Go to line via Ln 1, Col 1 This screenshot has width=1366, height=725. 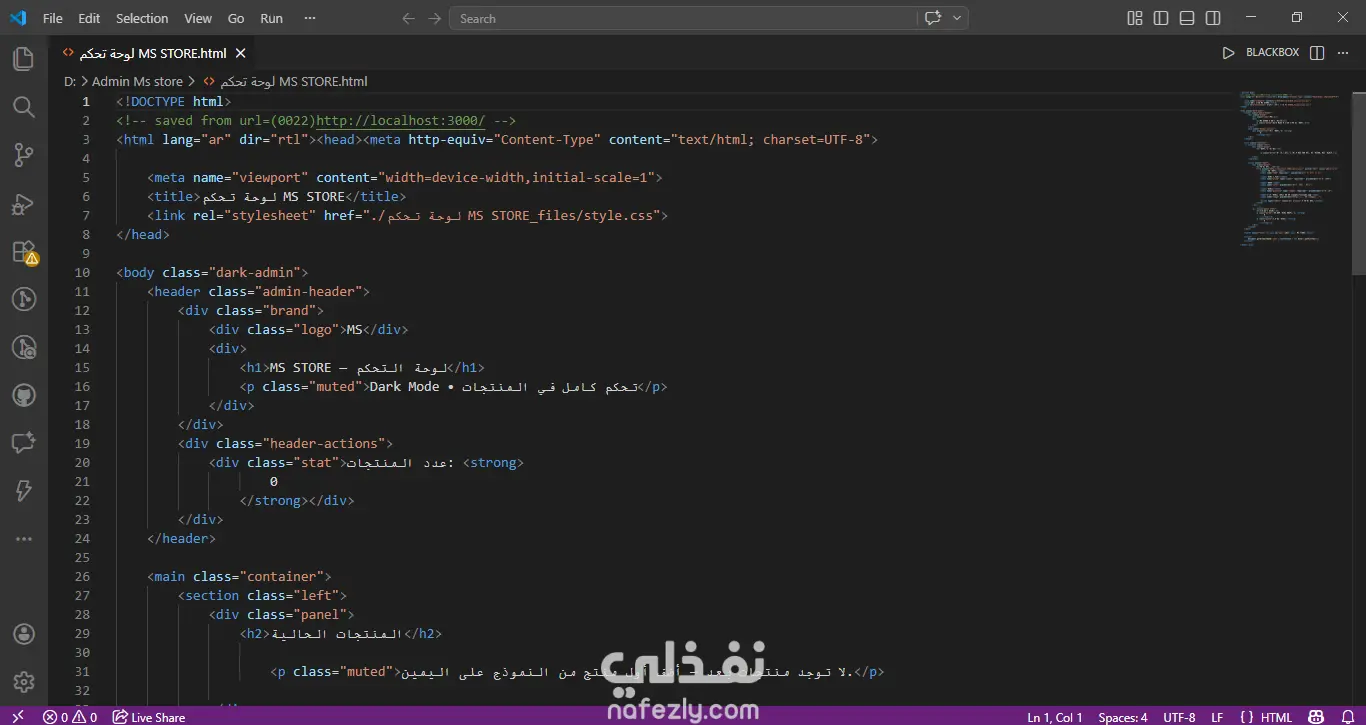click(1055, 717)
